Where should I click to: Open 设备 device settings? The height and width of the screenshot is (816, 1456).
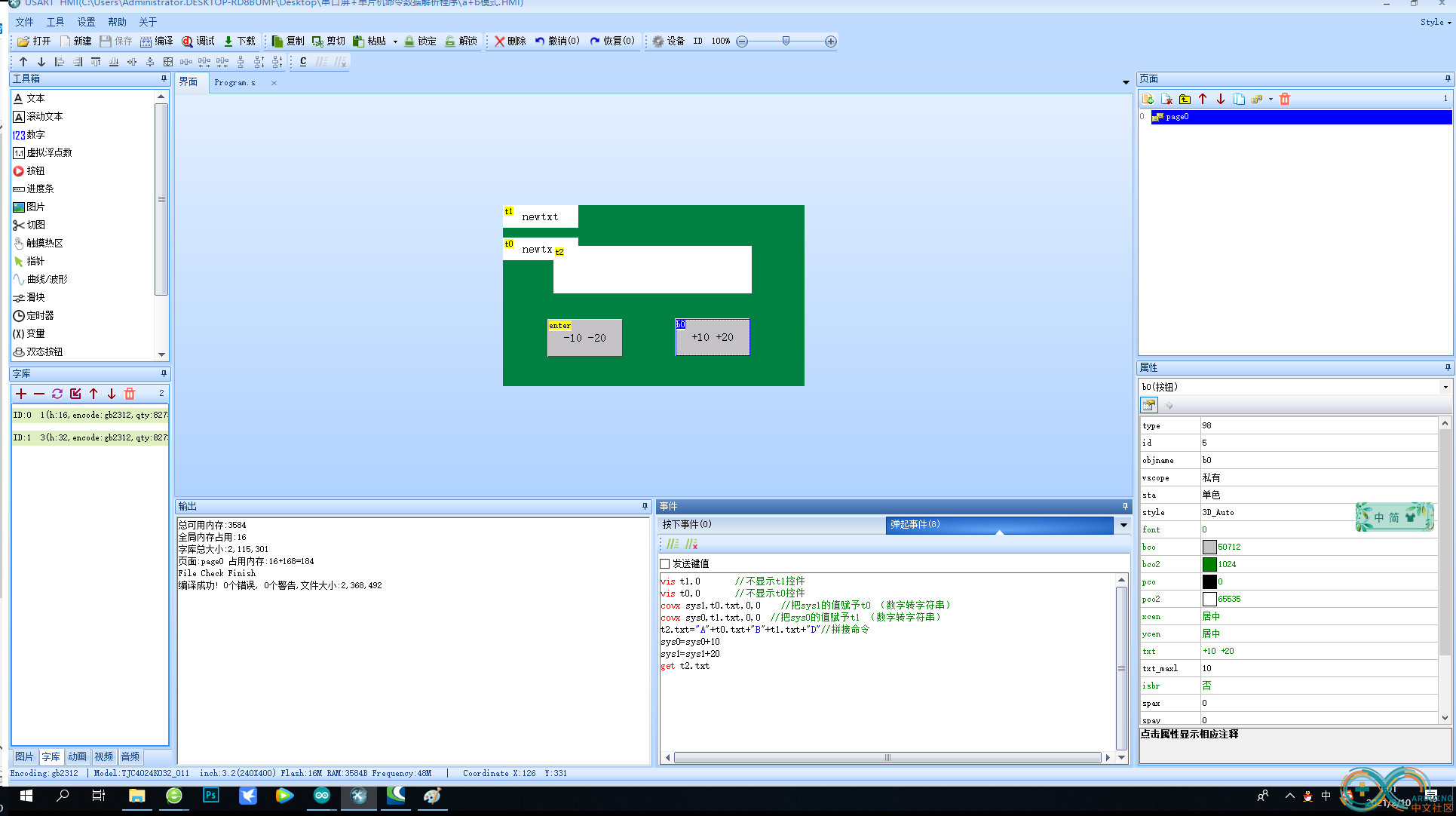click(x=669, y=41)
